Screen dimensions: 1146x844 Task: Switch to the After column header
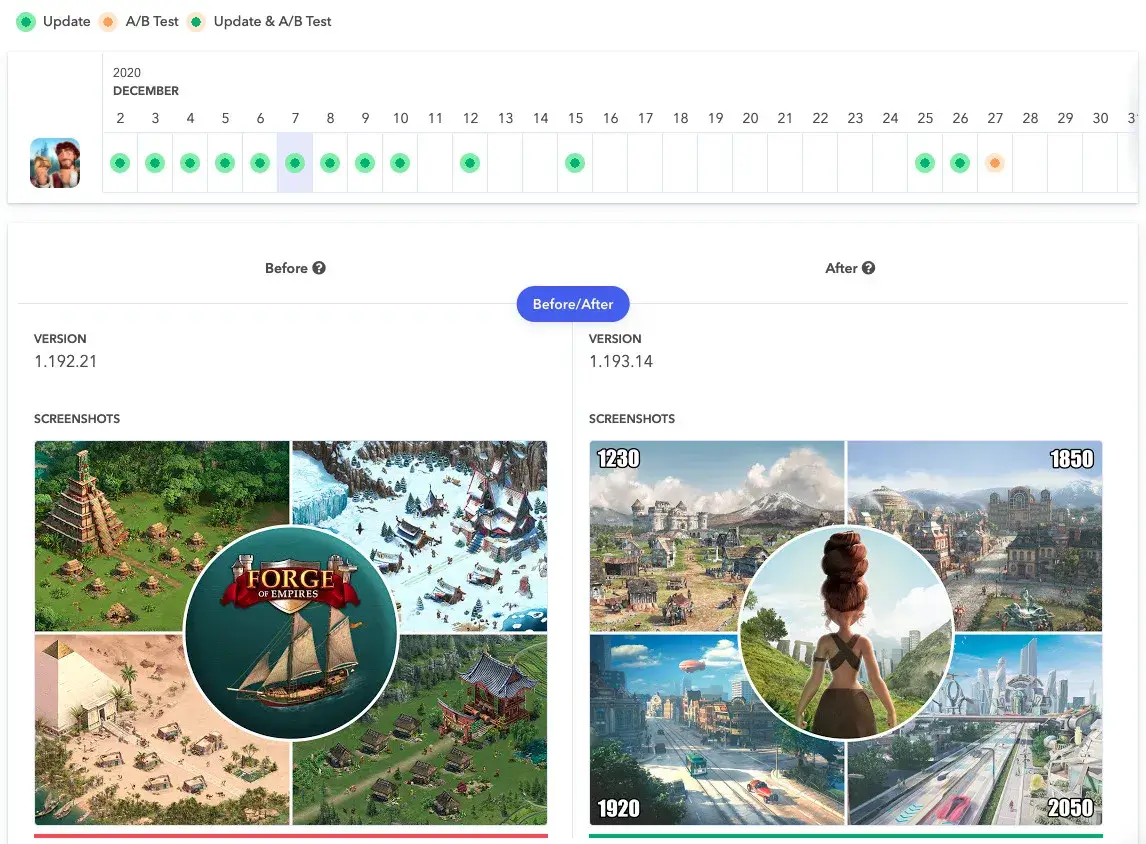(x=841, y=268)
